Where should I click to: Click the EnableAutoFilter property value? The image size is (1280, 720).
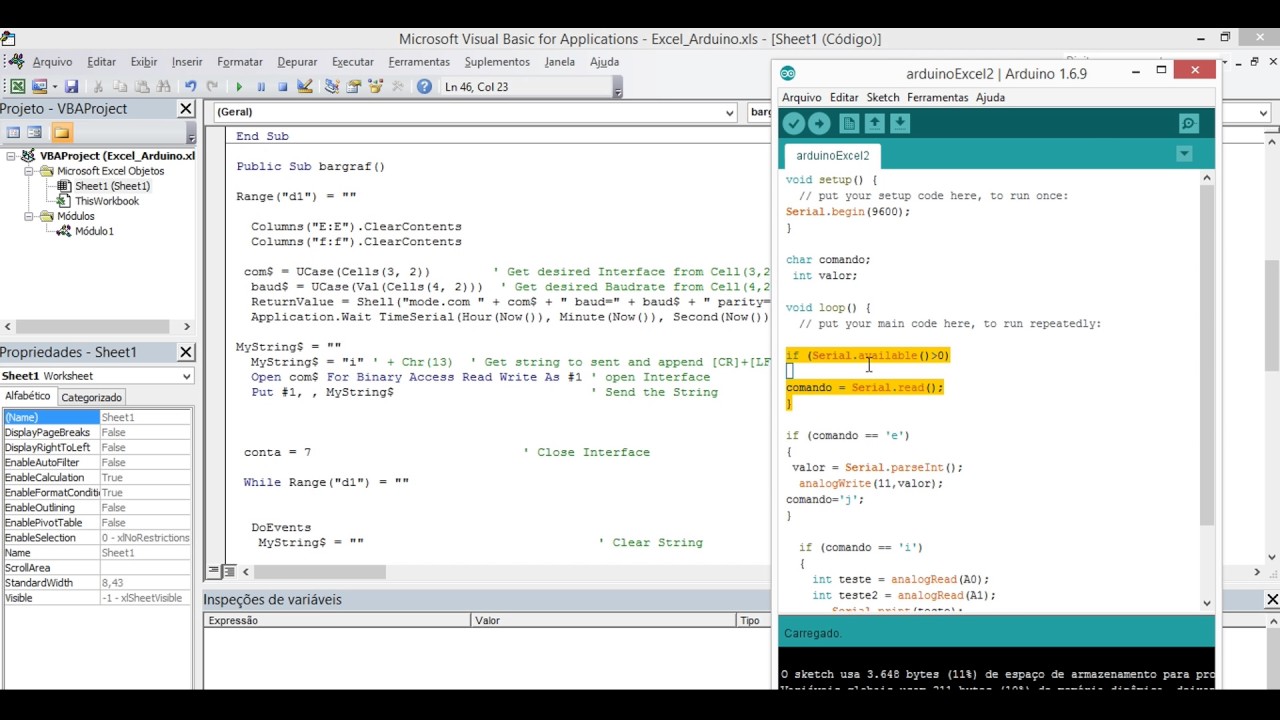(145, 463)
